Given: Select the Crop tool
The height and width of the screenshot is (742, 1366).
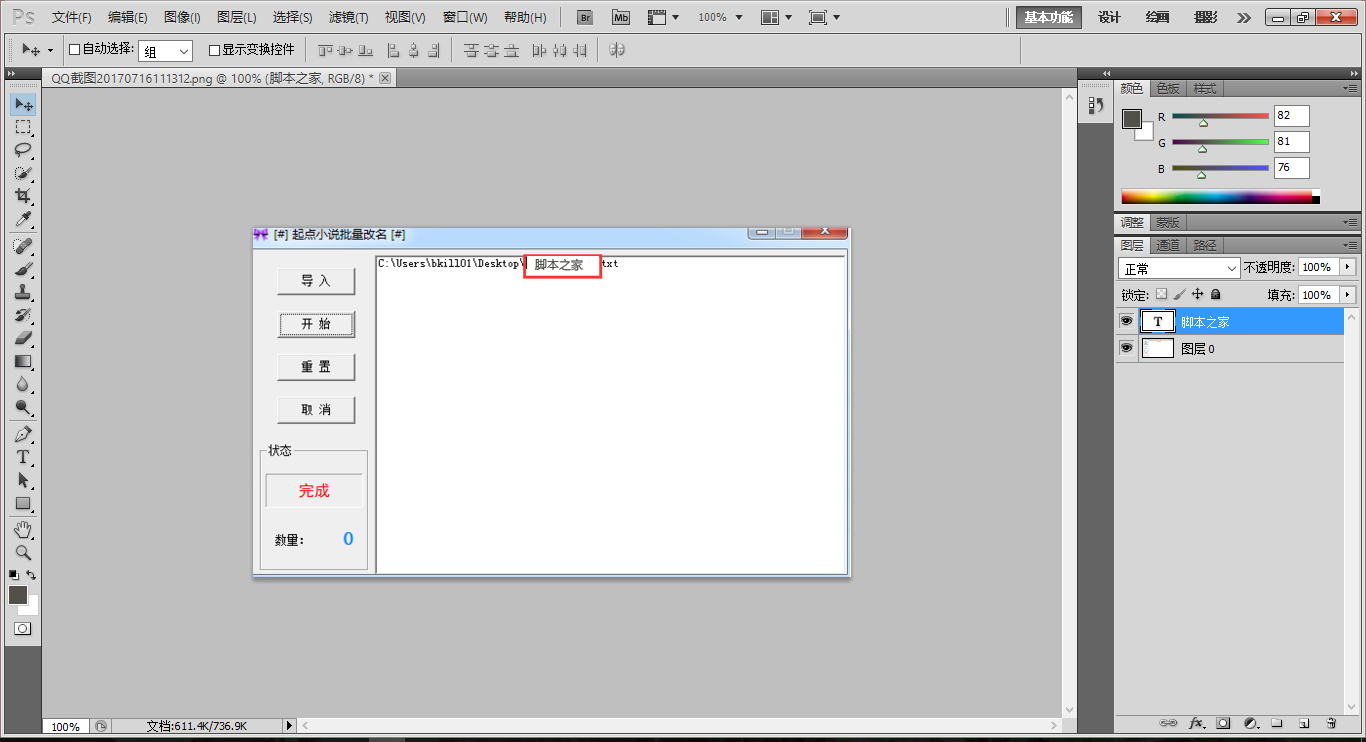Looking at the screenshot, I should pyautogui.click(x=23, y=196).
